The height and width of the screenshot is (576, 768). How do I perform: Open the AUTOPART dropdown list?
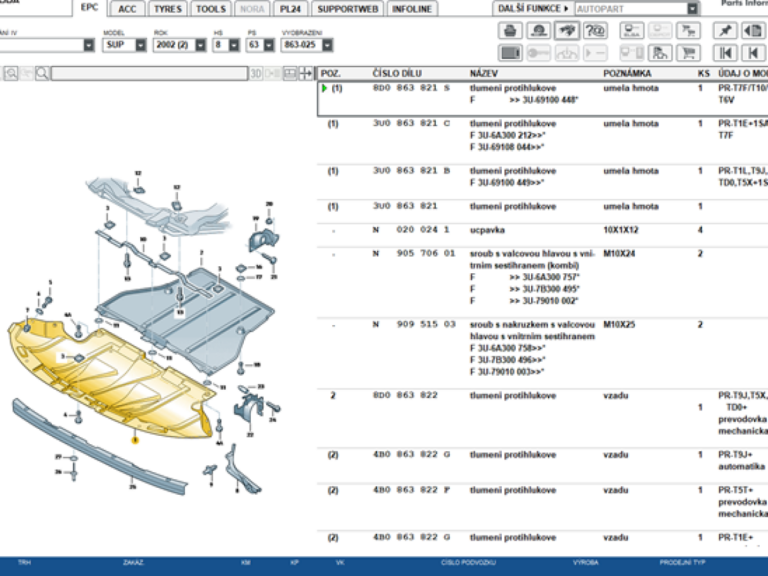[693, 8]
